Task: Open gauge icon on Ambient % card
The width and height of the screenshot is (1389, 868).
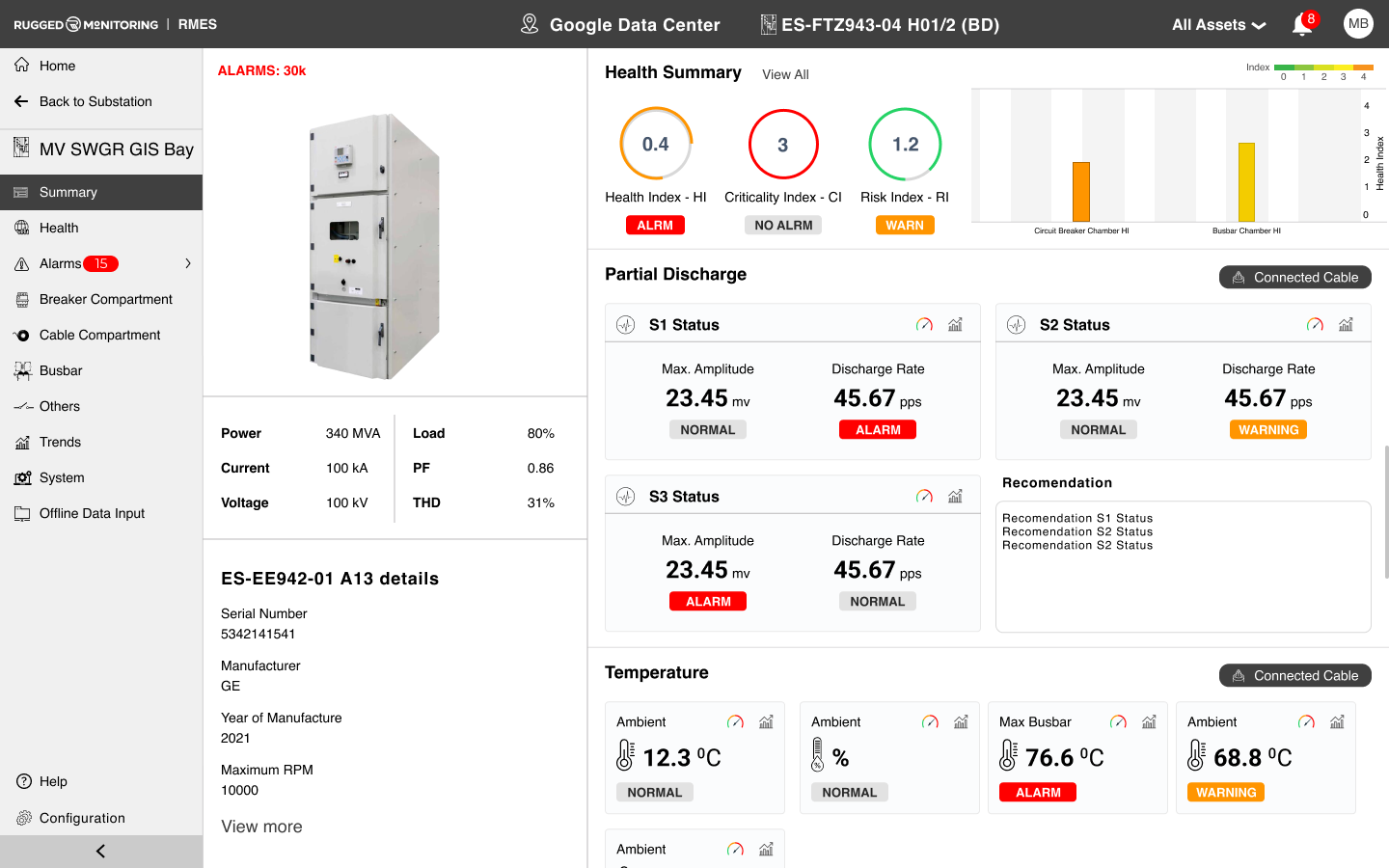Action: coord(930,721)
